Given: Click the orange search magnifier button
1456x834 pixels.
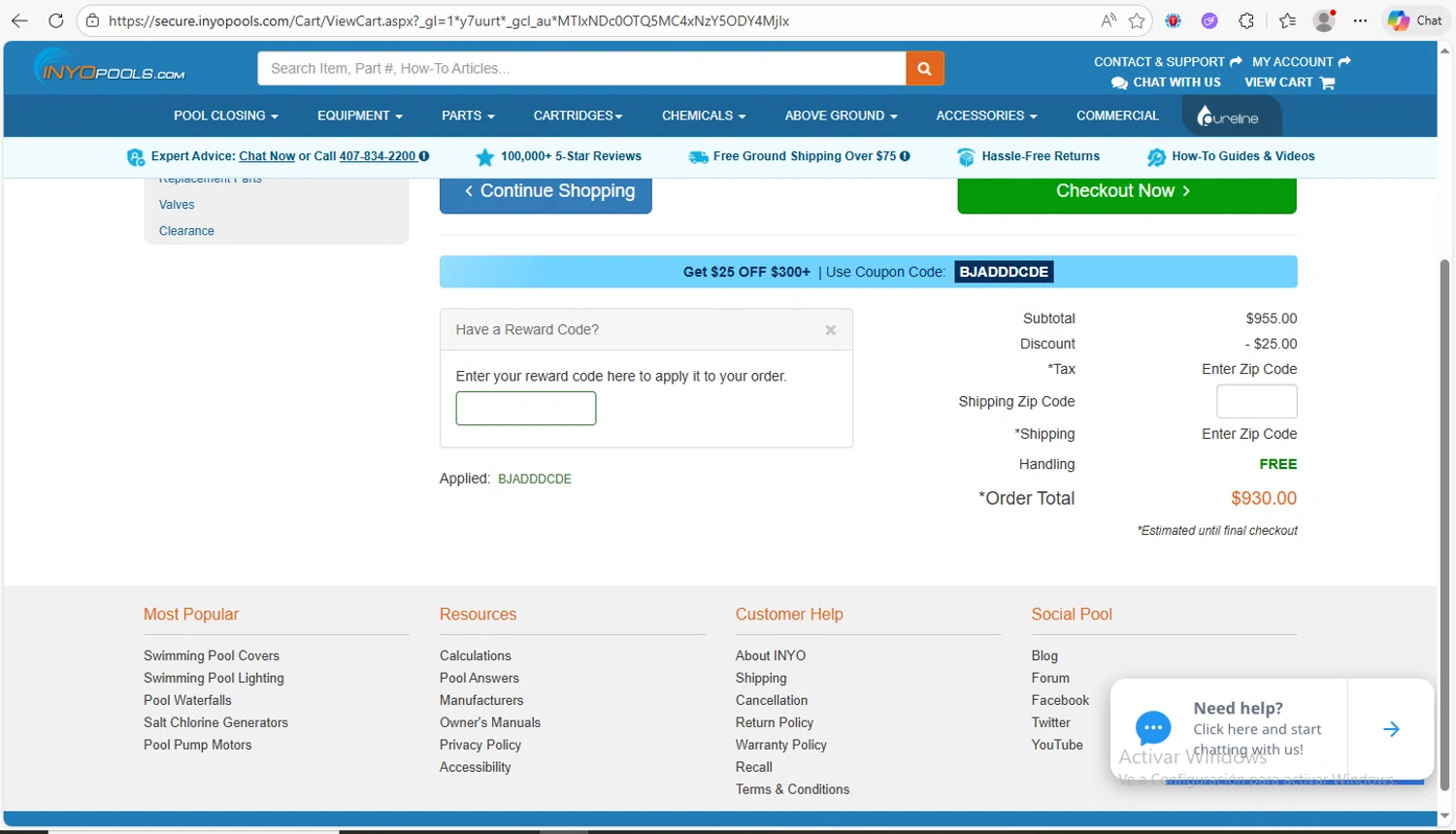Looking at the screenshot, I should pyautogui.click(x=925, y=68).
